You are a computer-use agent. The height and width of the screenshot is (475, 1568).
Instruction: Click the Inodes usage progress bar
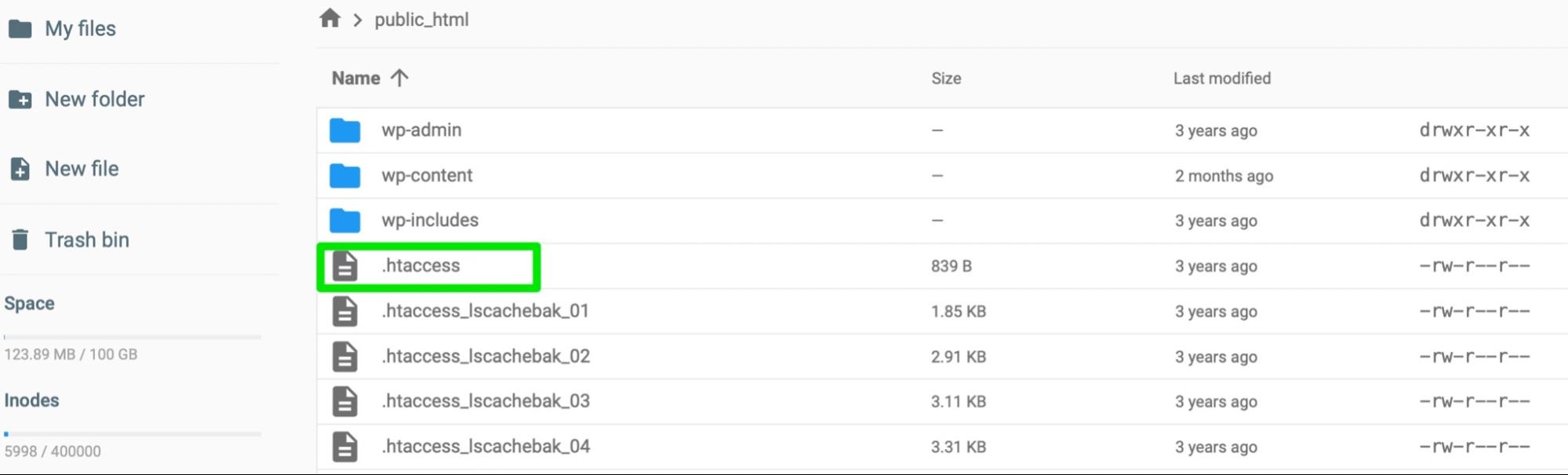[133, 433]
